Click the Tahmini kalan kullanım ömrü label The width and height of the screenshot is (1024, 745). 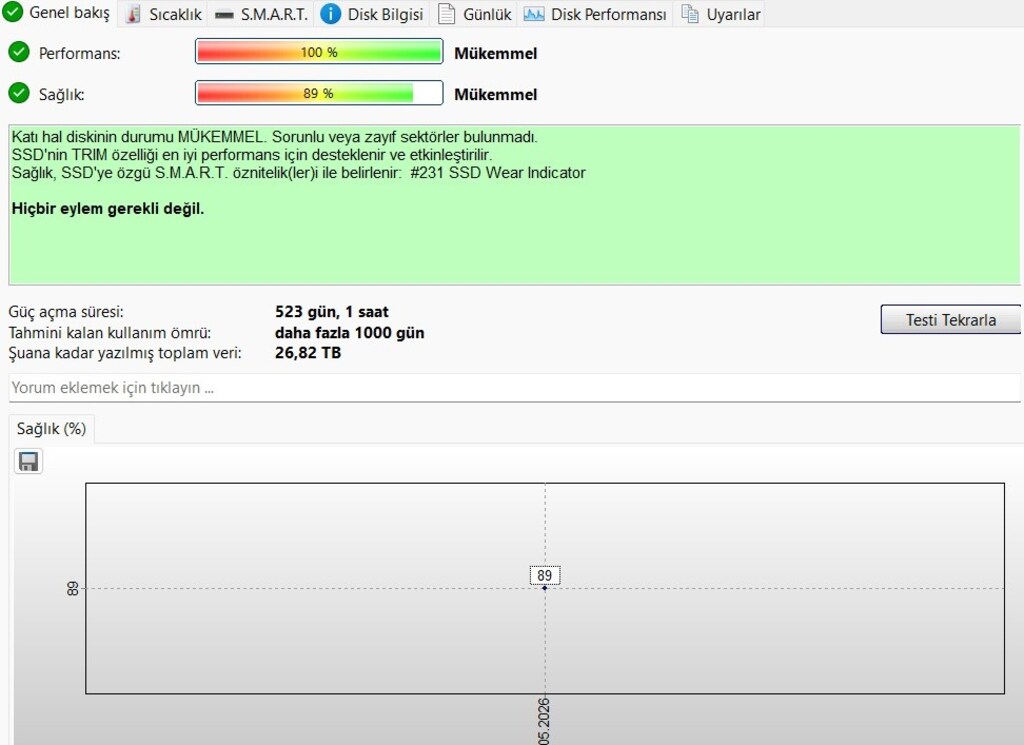click(x=110, y=333)
